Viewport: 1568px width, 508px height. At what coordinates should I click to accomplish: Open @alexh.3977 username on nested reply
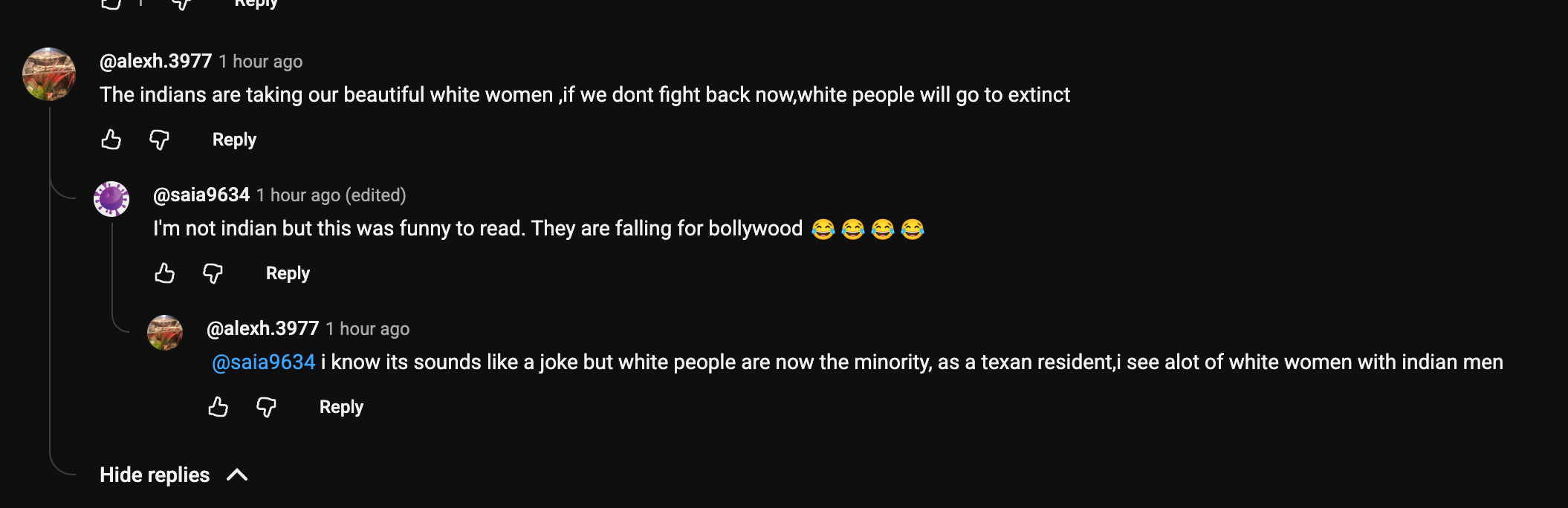[x=263, y=328]
